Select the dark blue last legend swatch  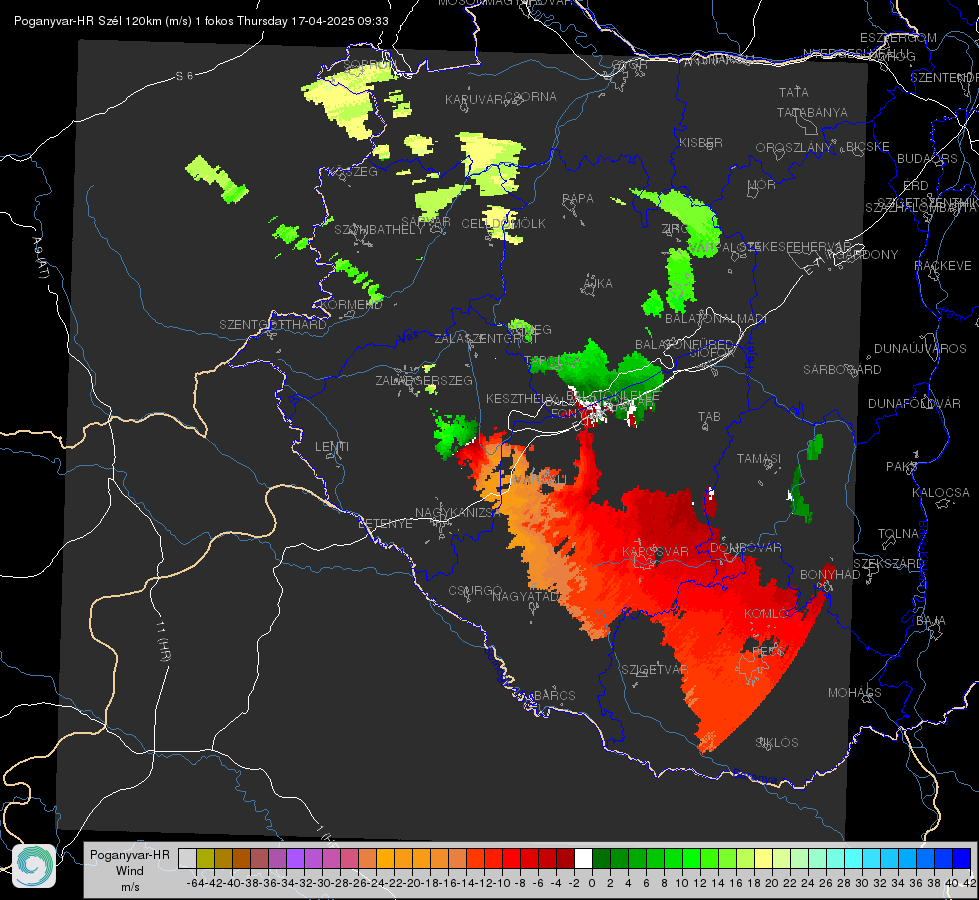click(962, 859)
